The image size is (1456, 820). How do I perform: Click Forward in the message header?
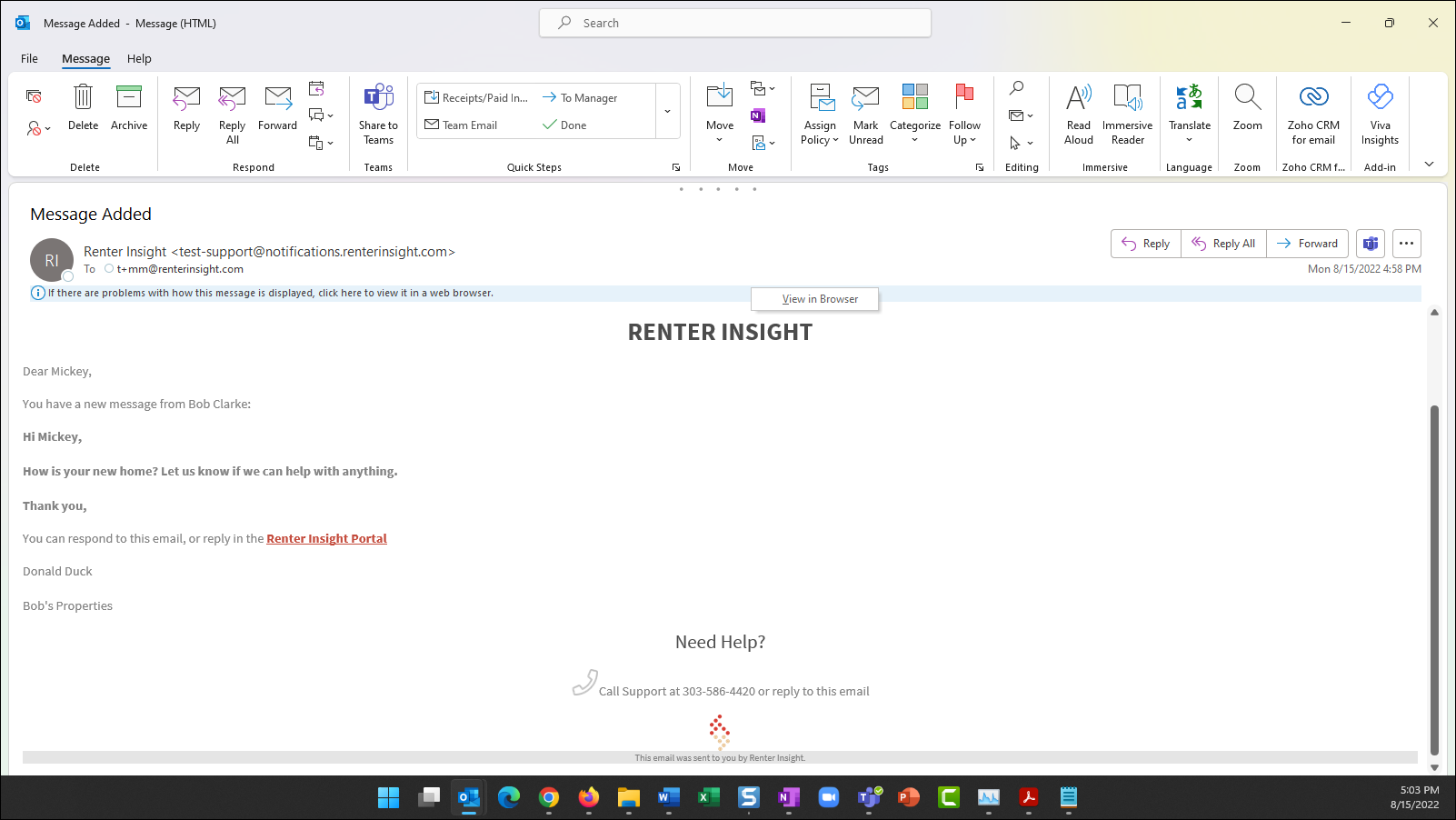pyautogui.click(x=1307, y=244)
